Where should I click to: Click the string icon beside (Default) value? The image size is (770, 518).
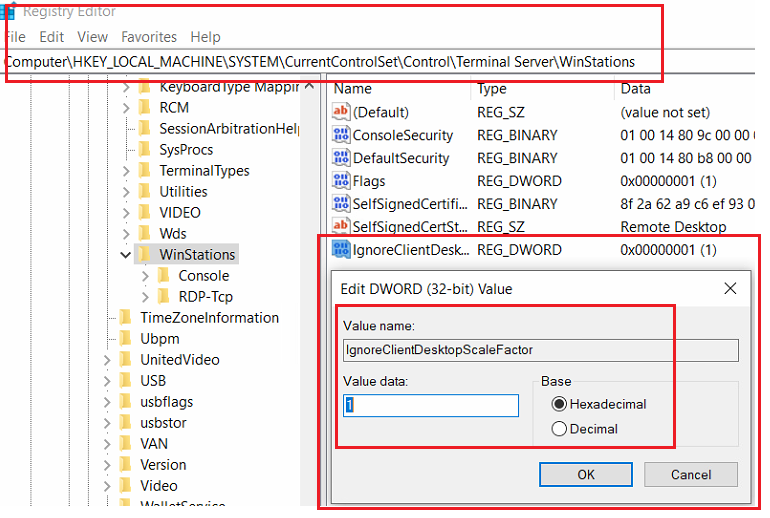click(341, 112)
